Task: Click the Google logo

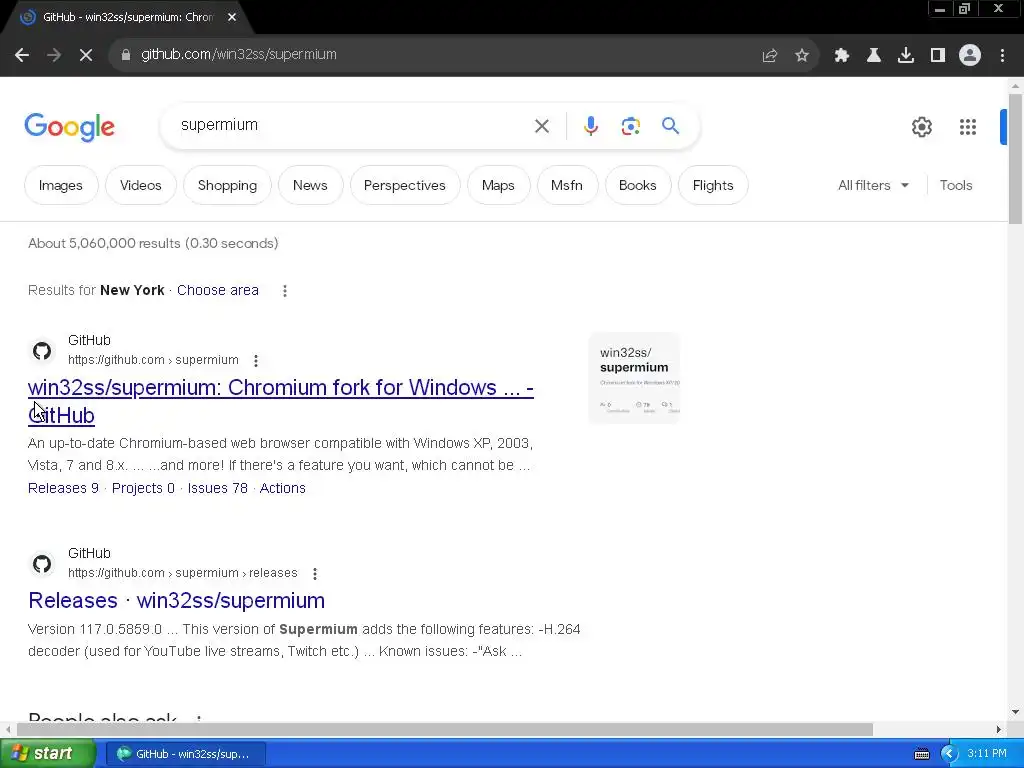Action: coord(69,127)
